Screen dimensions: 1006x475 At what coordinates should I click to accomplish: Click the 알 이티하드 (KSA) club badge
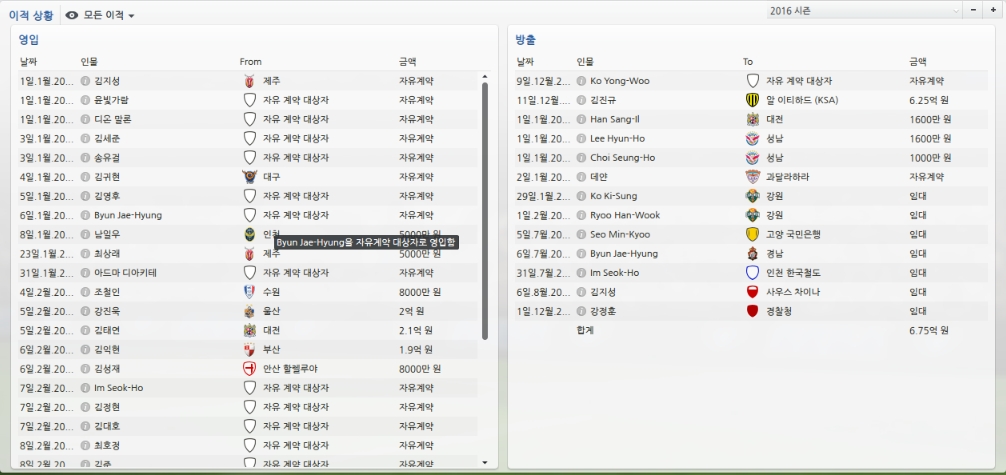coord(753,100)
